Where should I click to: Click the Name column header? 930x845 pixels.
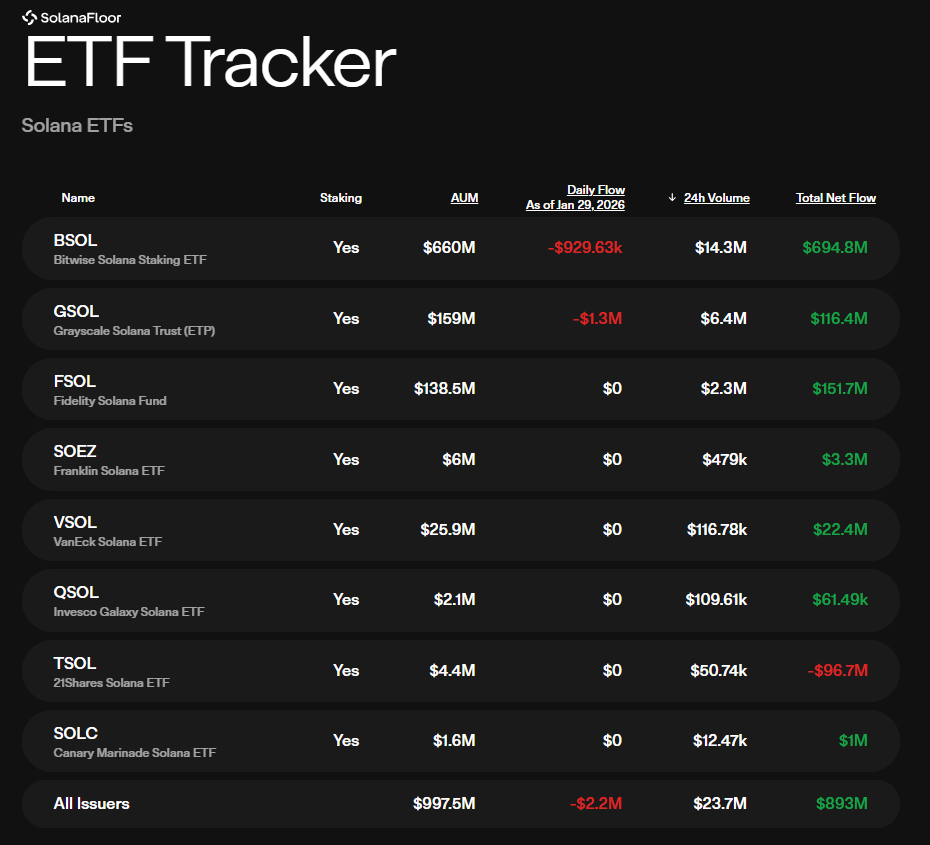click(78, 198)
